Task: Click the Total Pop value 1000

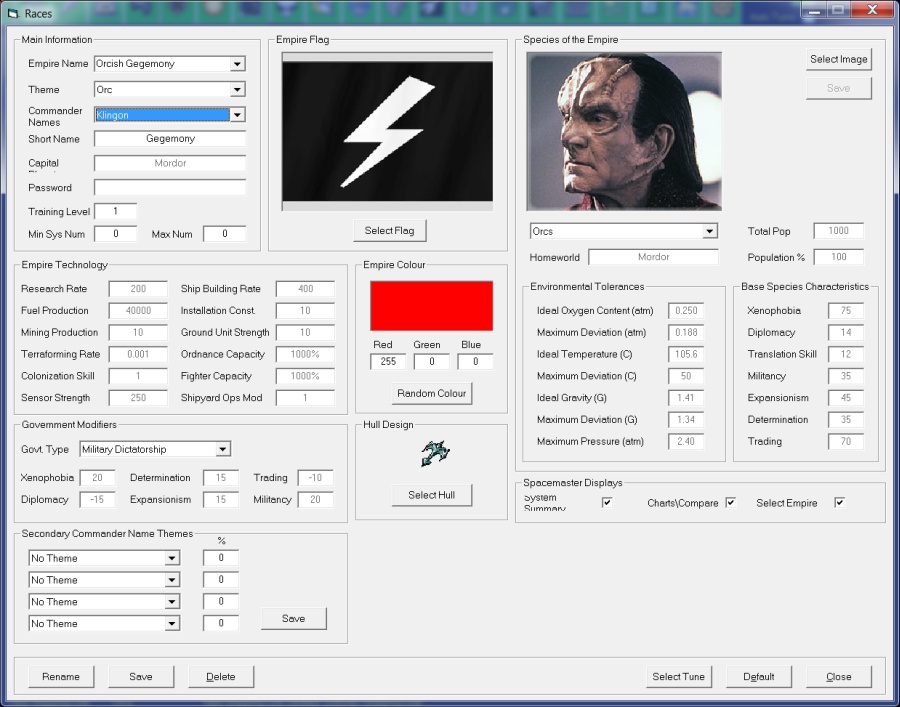Action: (x=839, y=231)
